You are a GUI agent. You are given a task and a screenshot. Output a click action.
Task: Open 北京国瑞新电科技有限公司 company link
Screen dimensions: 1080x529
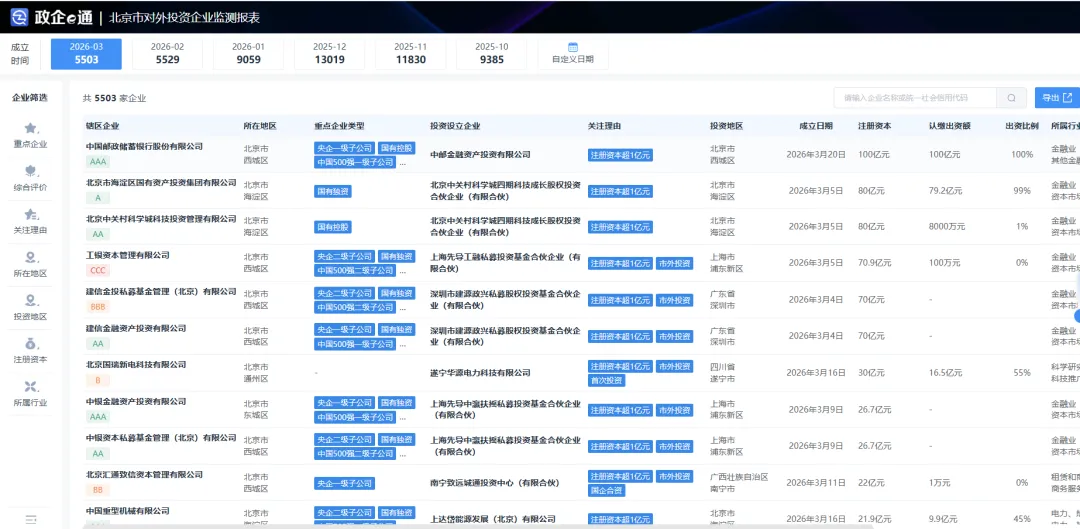coord(136,365)
